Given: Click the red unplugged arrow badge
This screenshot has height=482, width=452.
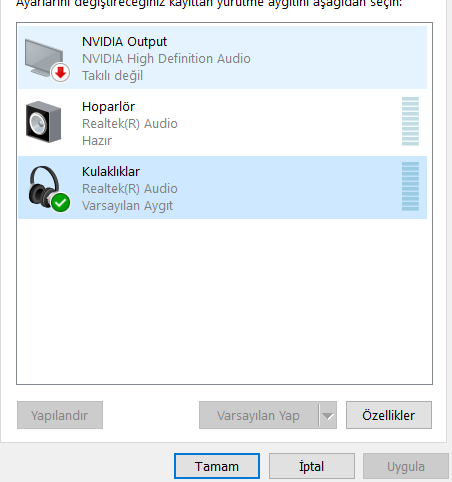Looking at the screenshot, I should pyautogui.click(x=60, y=72).
